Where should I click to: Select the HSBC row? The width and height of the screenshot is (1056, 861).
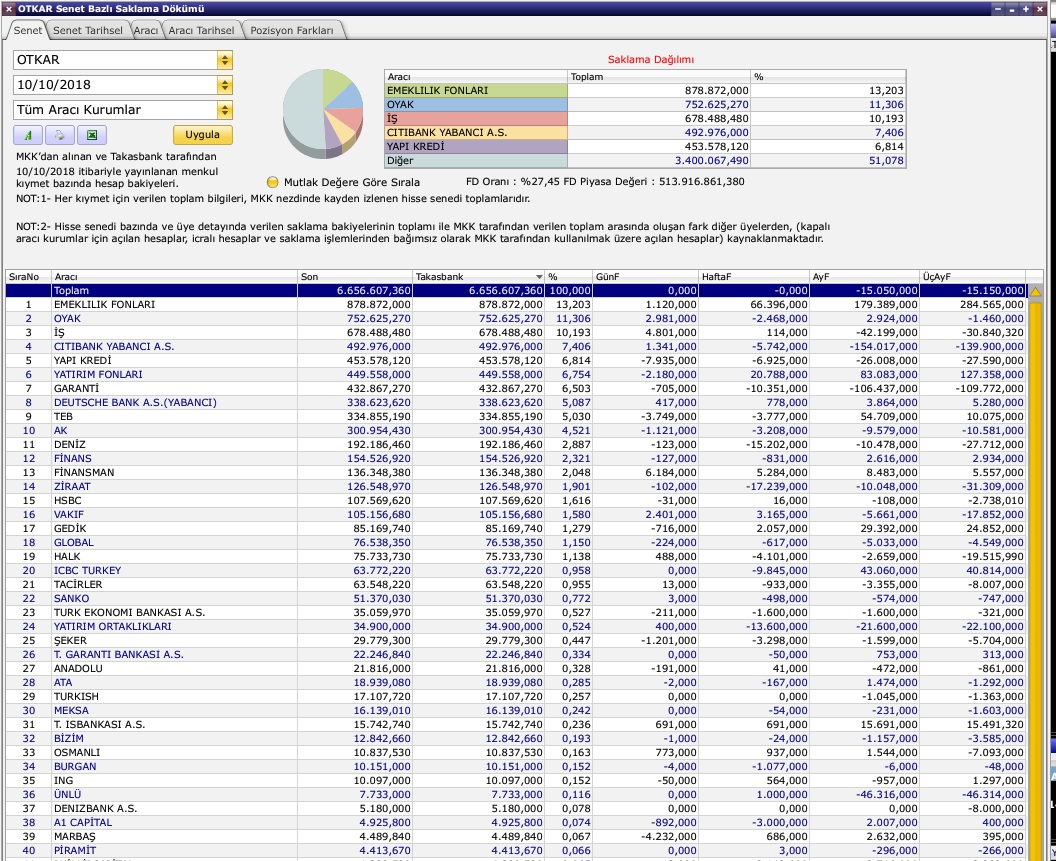(x=515, y=501)
